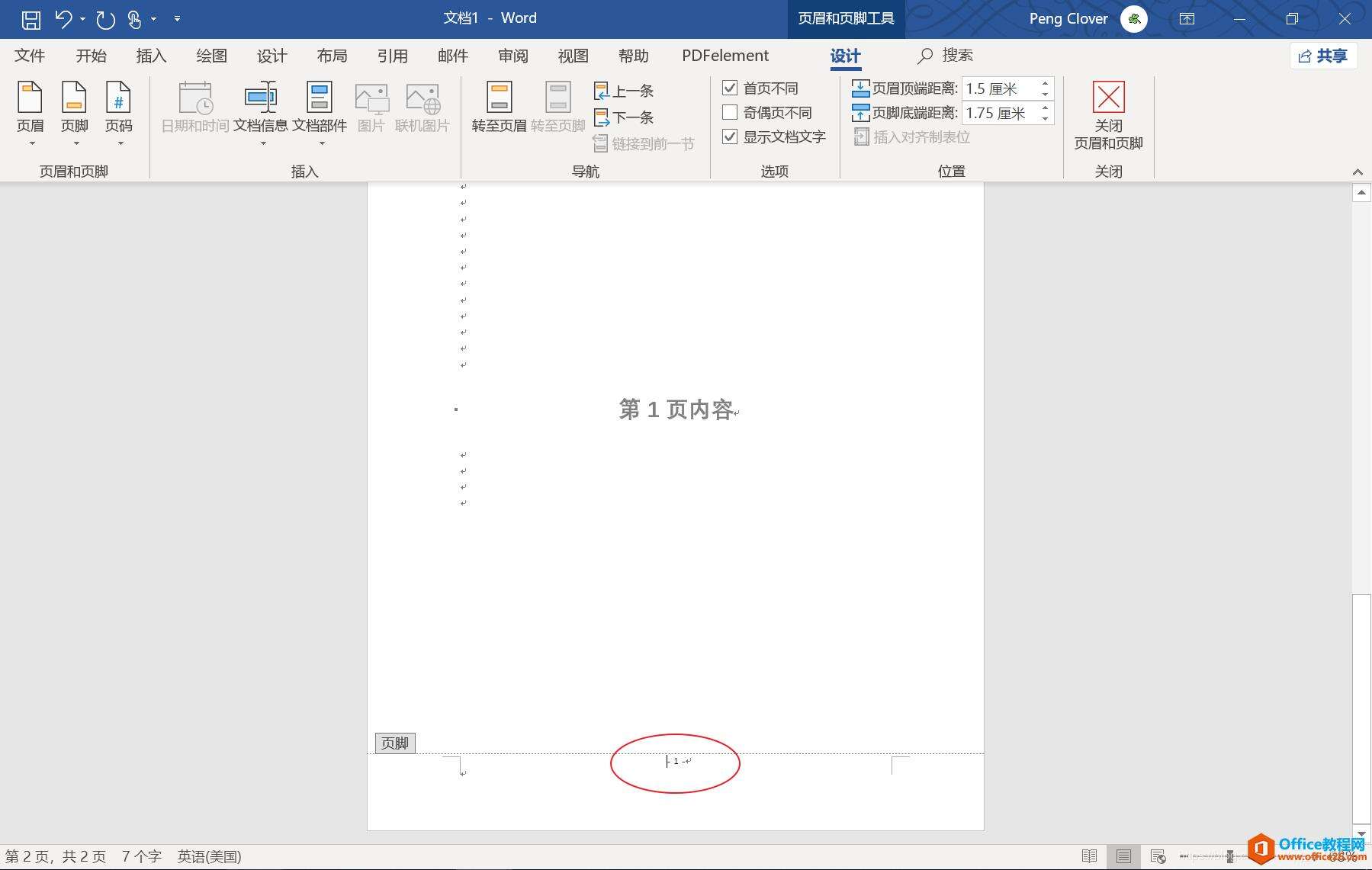Click Insert Alignment Tab (插入对齐制表位)
Image resolution: width=1372 pixels, height=870 pixels.
click(912, 137)
